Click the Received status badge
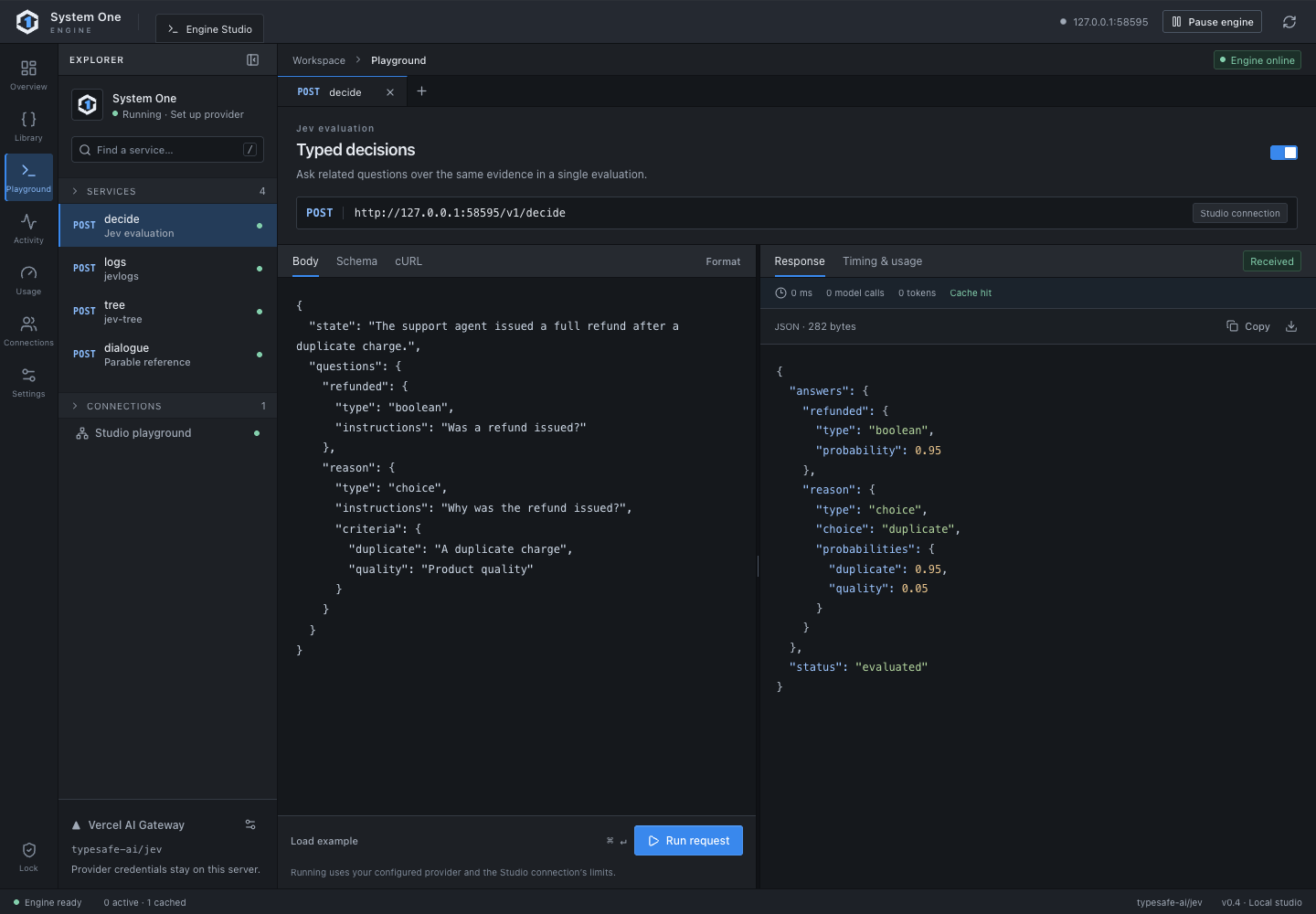Viewport: 1316px width, 914px height. point(1272,261)
